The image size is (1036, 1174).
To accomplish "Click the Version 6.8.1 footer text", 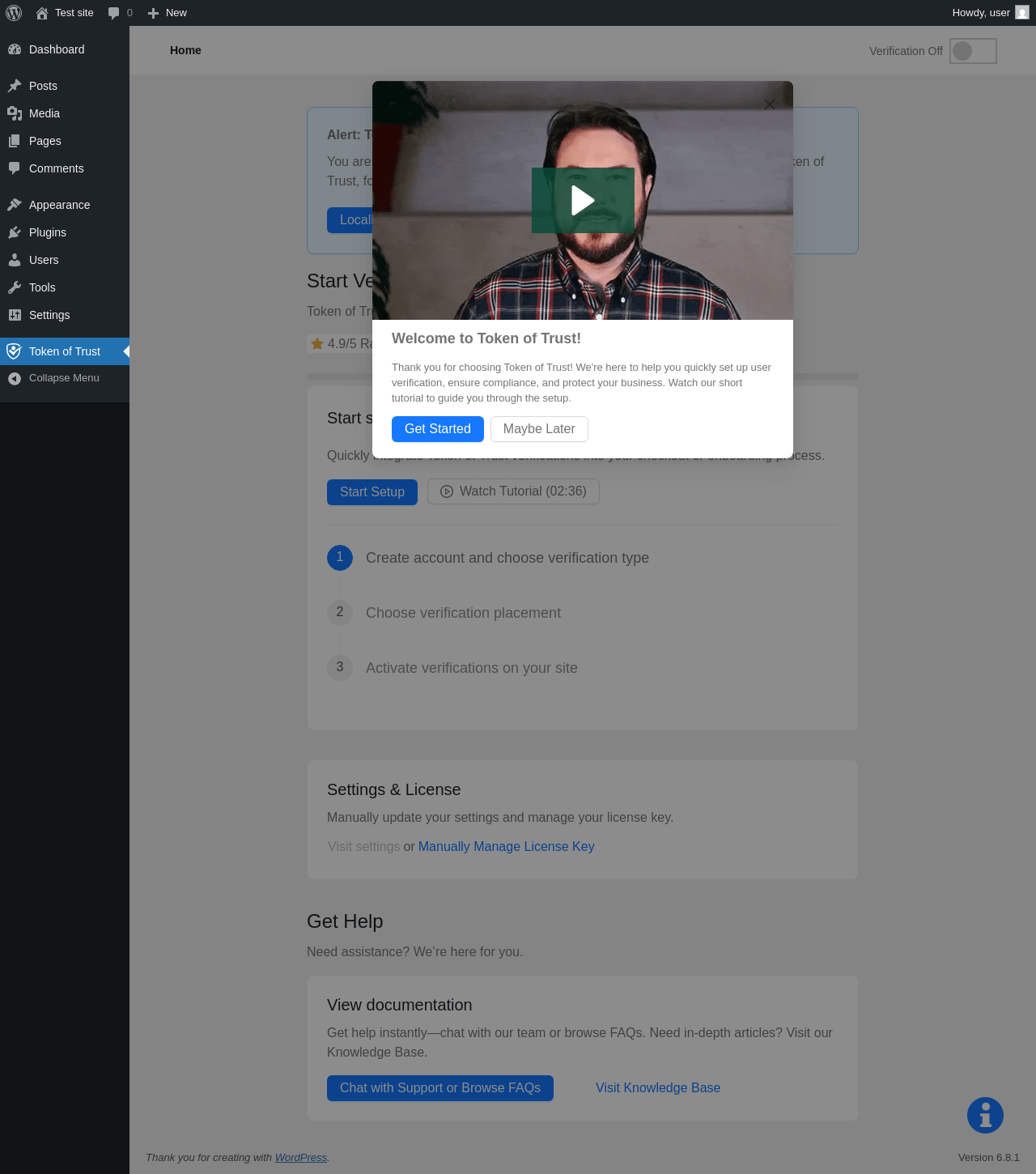I will tap(989, 1158).
